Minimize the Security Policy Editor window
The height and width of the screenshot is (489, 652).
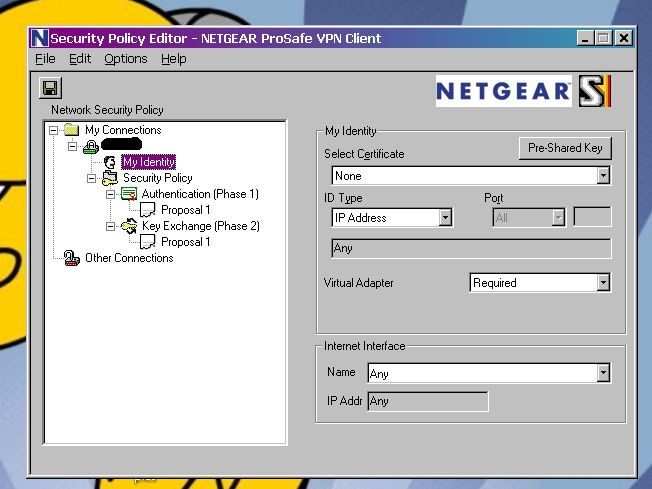585,38
